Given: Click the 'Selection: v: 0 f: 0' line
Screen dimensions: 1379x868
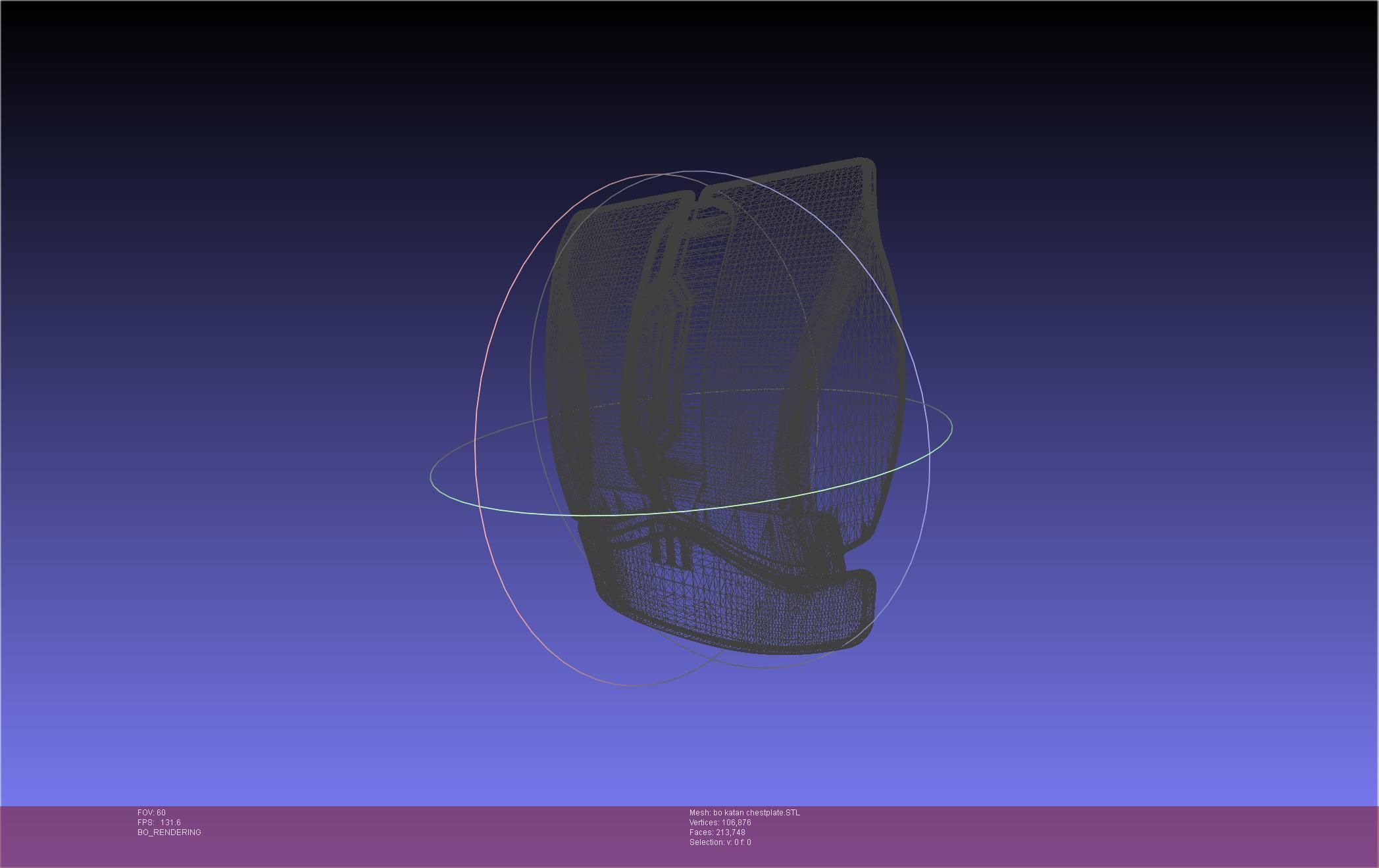Looking at the screenshot, I should point(720,842).
